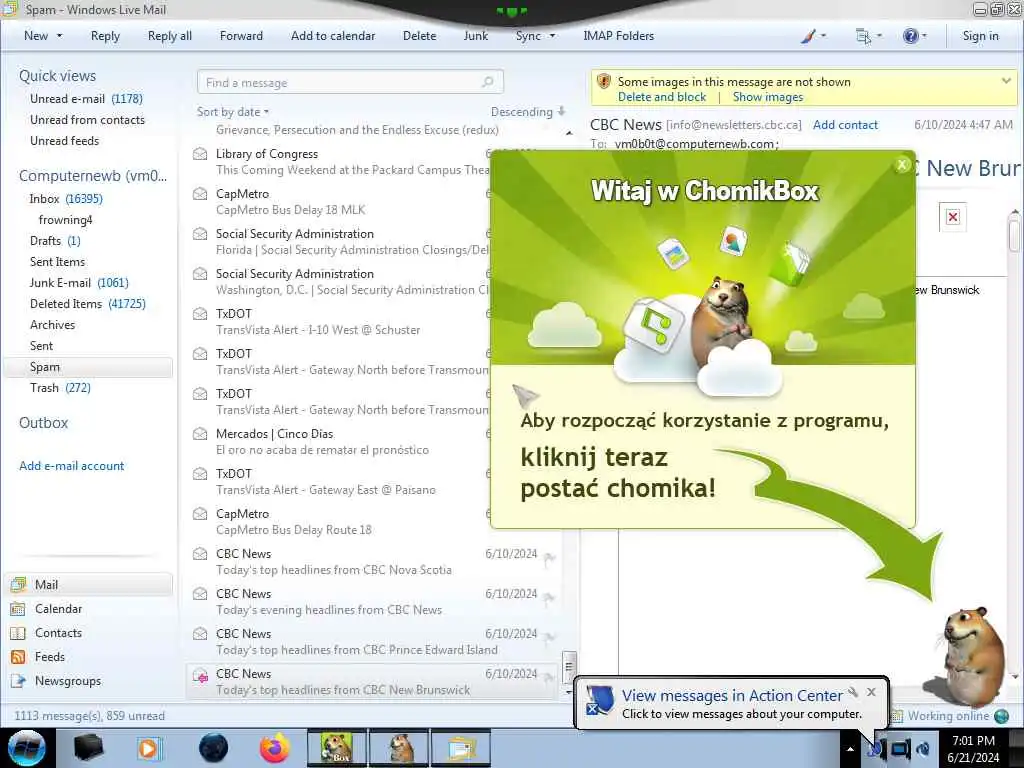Open the Windows Live Mail taskbar button
The image size is (1024, 768).
(461, 748)
